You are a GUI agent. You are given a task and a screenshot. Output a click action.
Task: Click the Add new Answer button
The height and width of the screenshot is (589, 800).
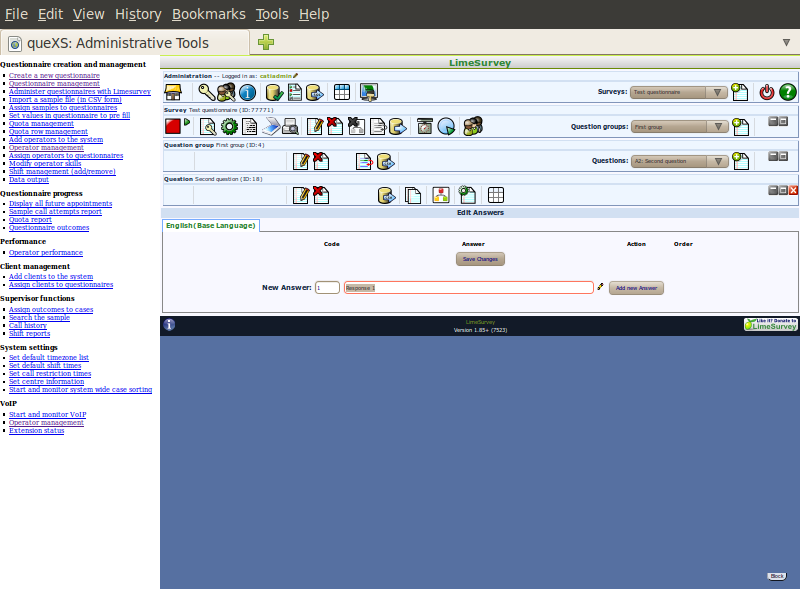[x=636, y=288]
